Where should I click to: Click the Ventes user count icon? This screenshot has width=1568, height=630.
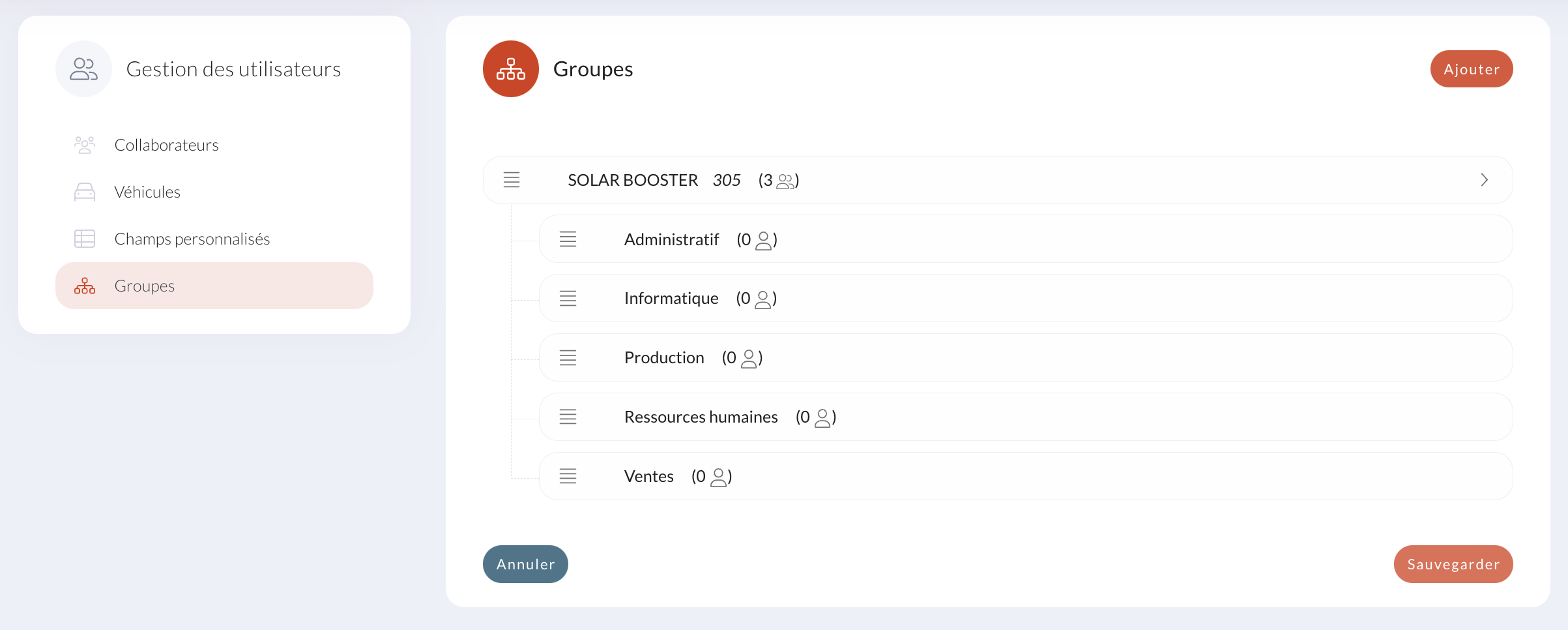point(719,477)
